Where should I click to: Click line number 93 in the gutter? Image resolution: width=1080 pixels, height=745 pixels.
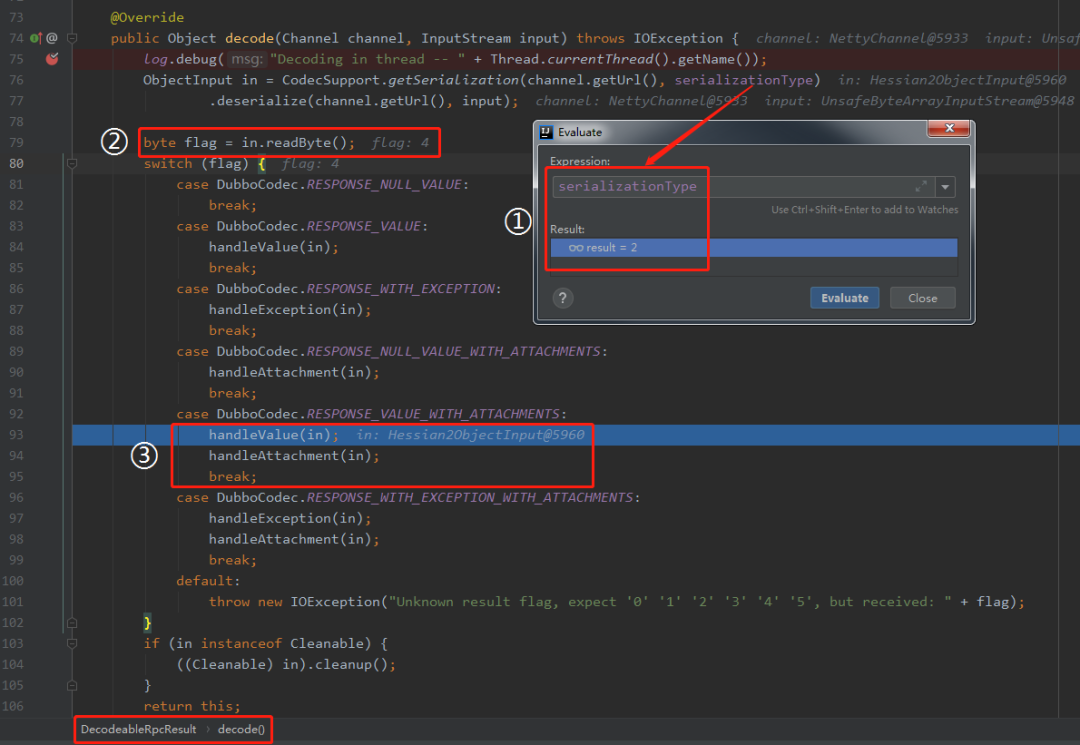[16, 435]
